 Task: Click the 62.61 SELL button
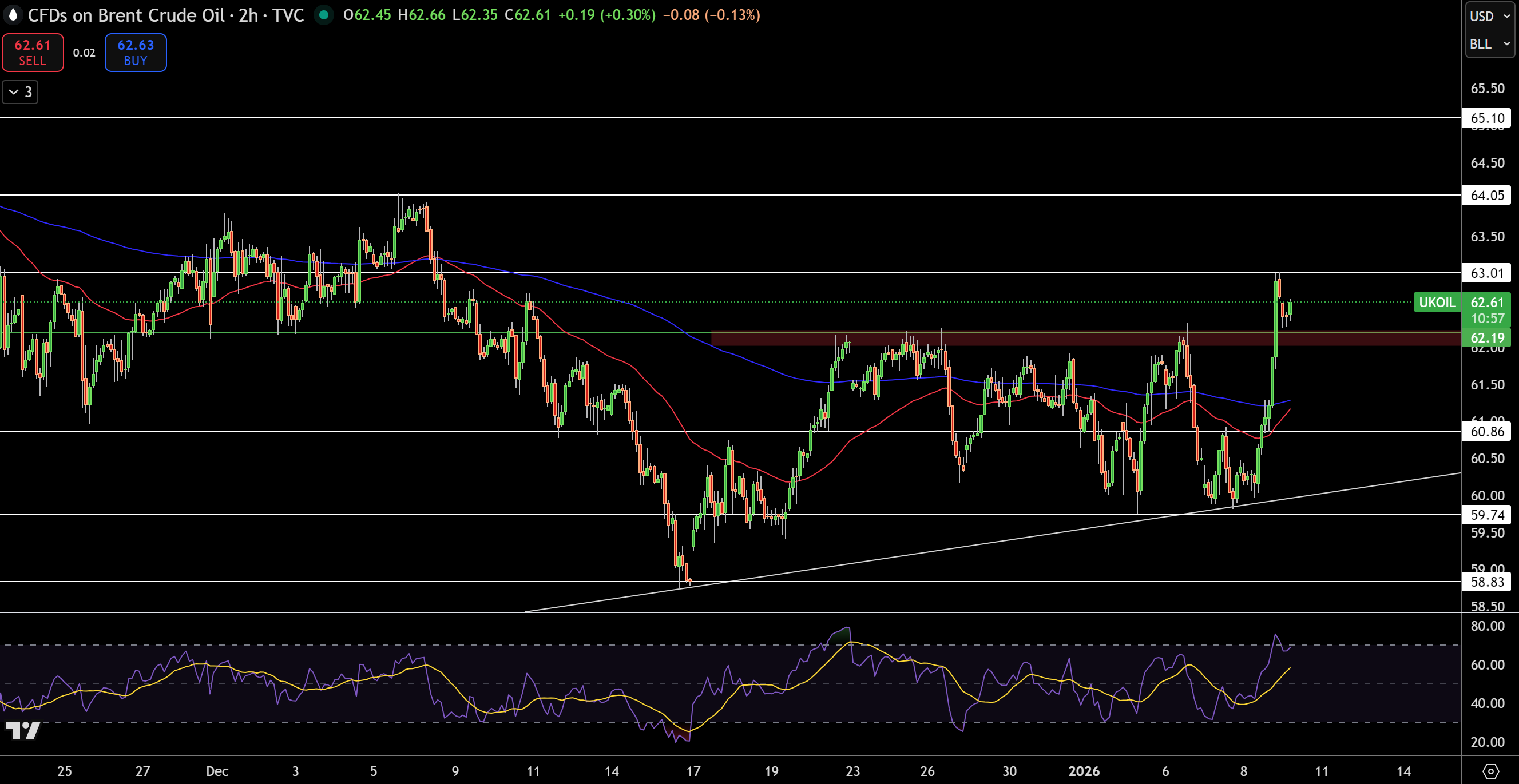pos(33,53)
